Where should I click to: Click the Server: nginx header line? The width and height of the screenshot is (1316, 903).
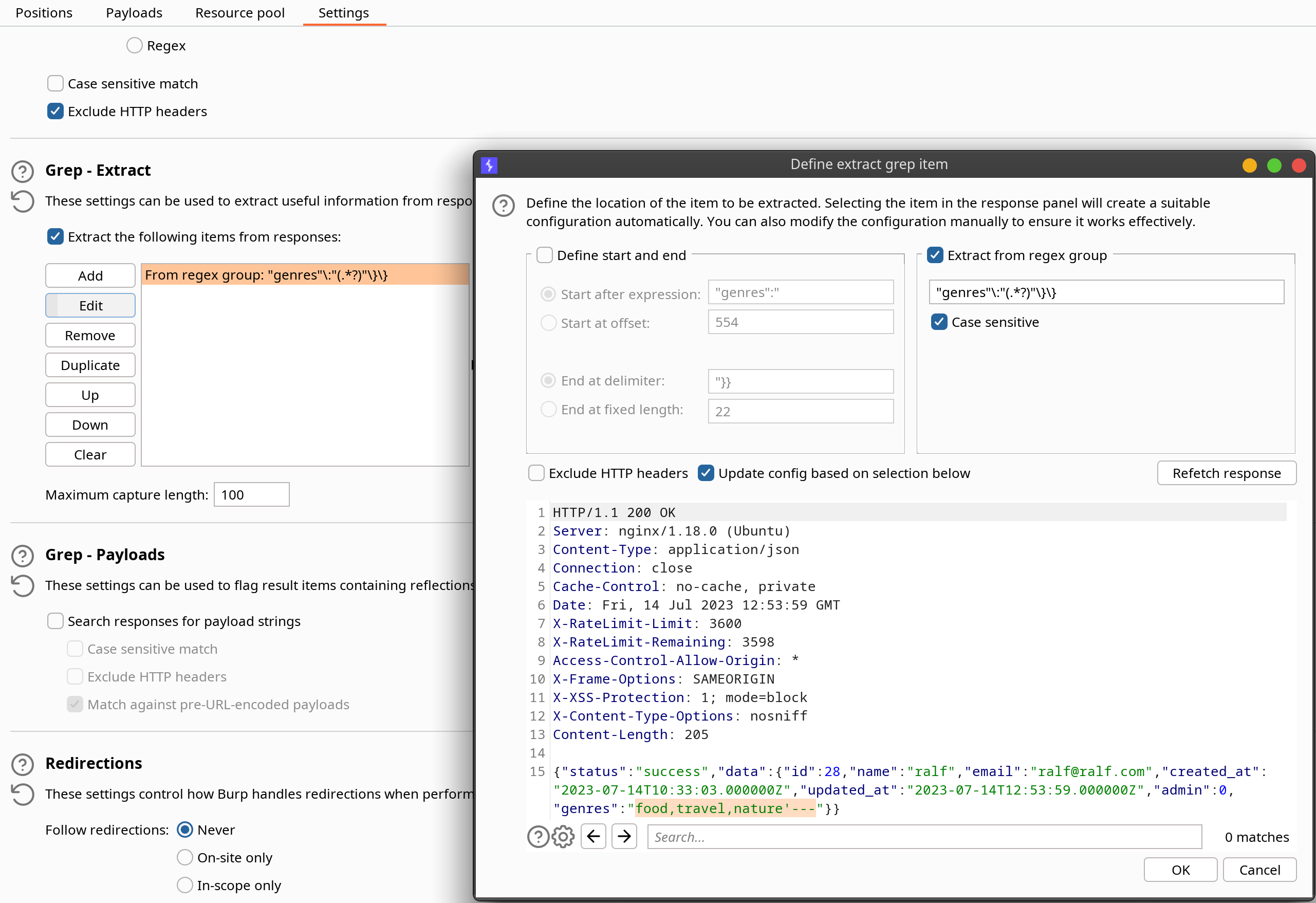pyautogui.click(x=671, y=531)
